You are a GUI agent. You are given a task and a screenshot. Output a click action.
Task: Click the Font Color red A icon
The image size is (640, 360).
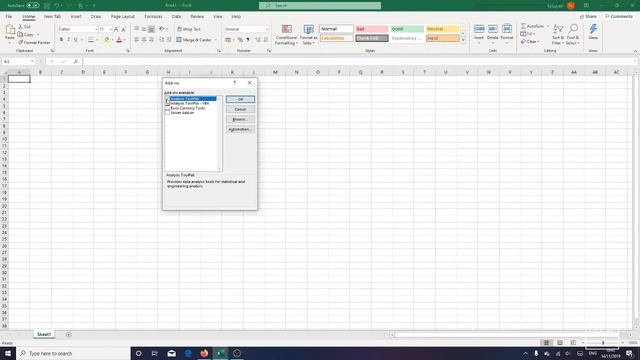[x=119, y=40]
